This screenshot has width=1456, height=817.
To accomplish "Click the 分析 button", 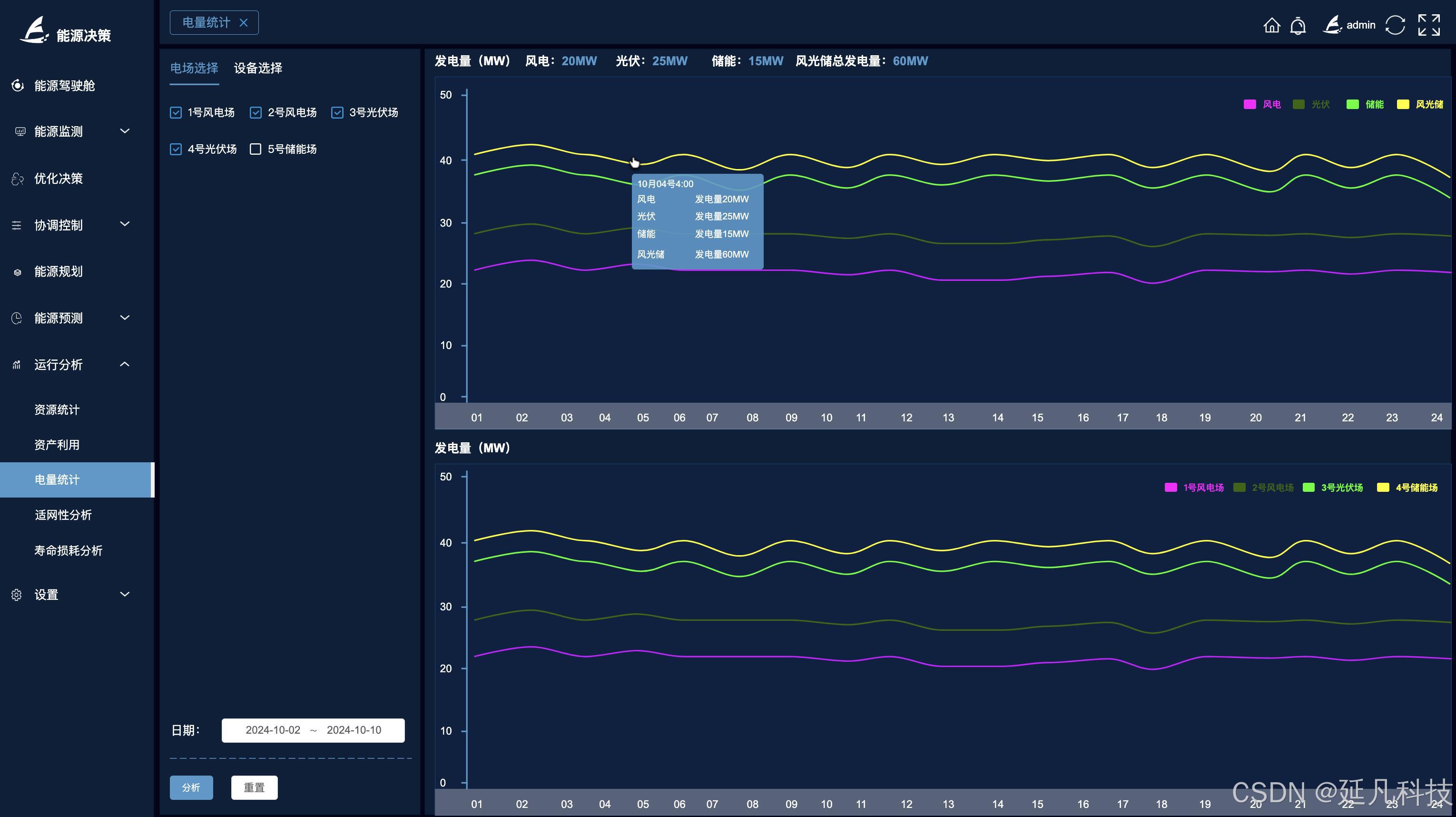I will [191, 787].
